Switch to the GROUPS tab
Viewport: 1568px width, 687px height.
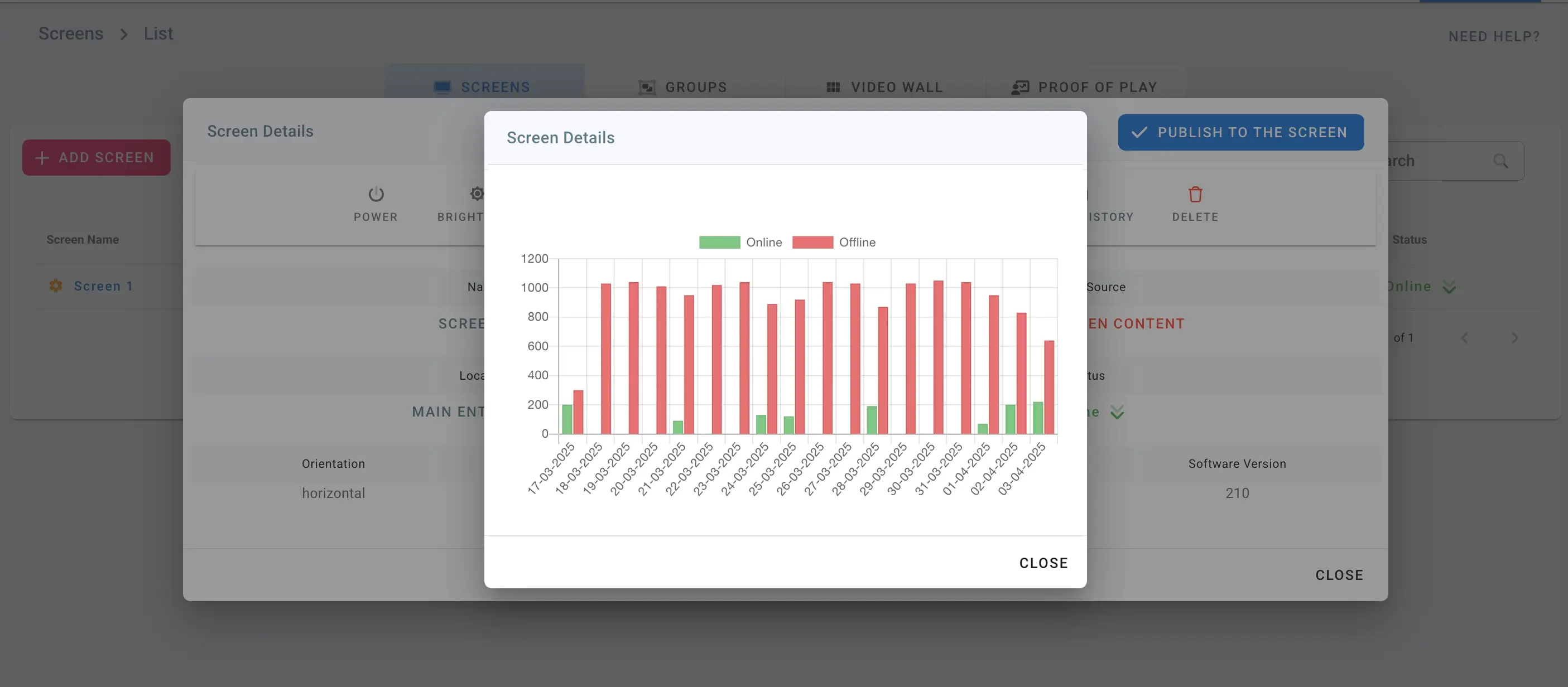[x=684, y=86]
